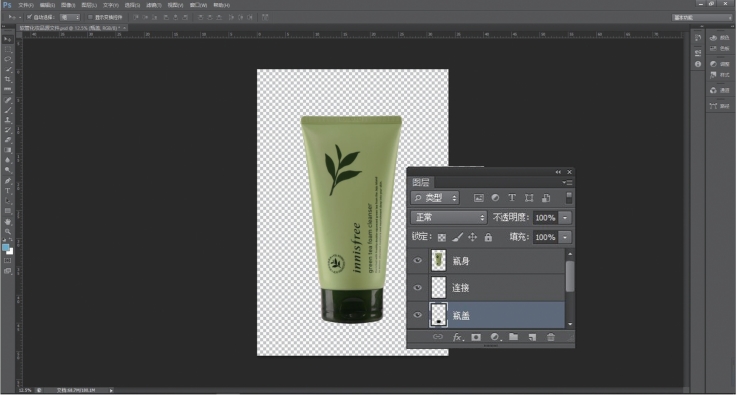The width and height of the screenshot is (737, 395).
Task: Toggle smart object layer filter
Action: (x=546, y=198)
